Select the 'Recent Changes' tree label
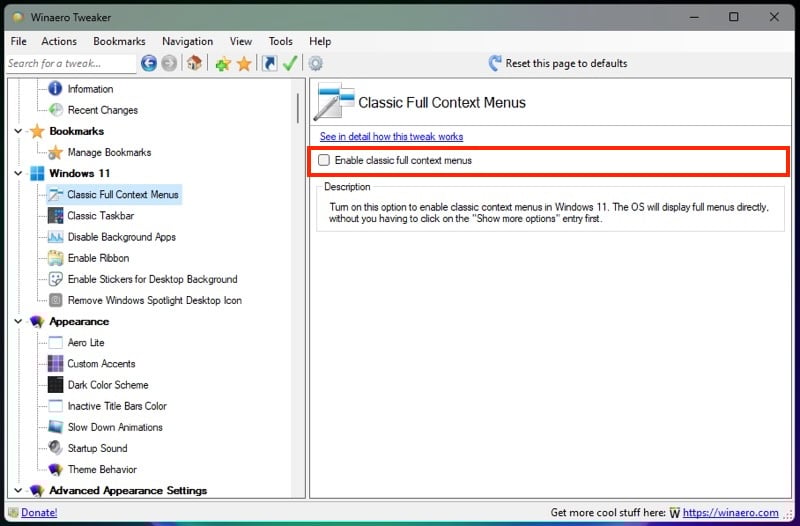This screenshot has width=800, height=526. point(103,110)
